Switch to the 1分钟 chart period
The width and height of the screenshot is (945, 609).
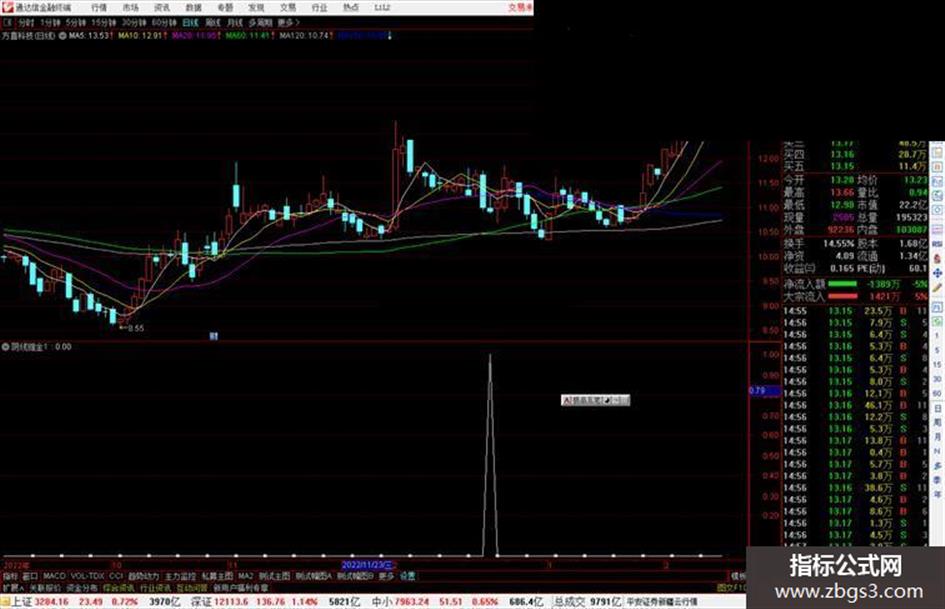(50, 22)
